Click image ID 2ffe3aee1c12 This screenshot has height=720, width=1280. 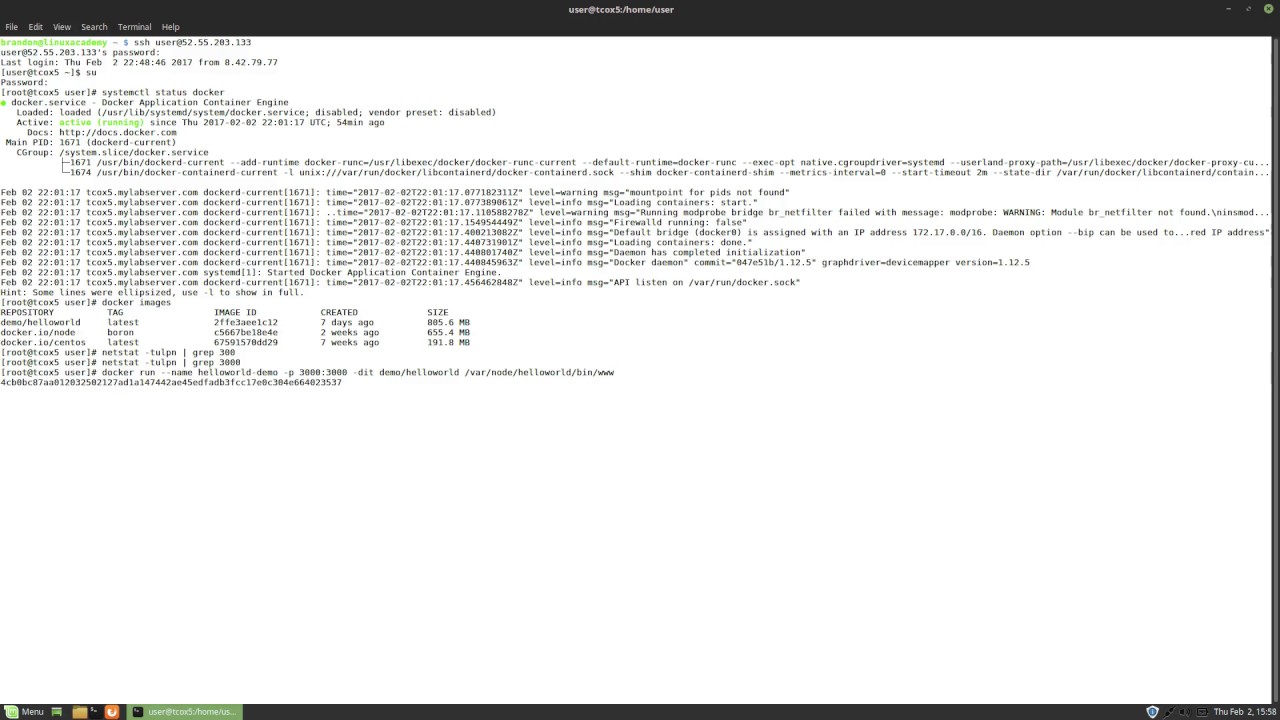[246, 322]
